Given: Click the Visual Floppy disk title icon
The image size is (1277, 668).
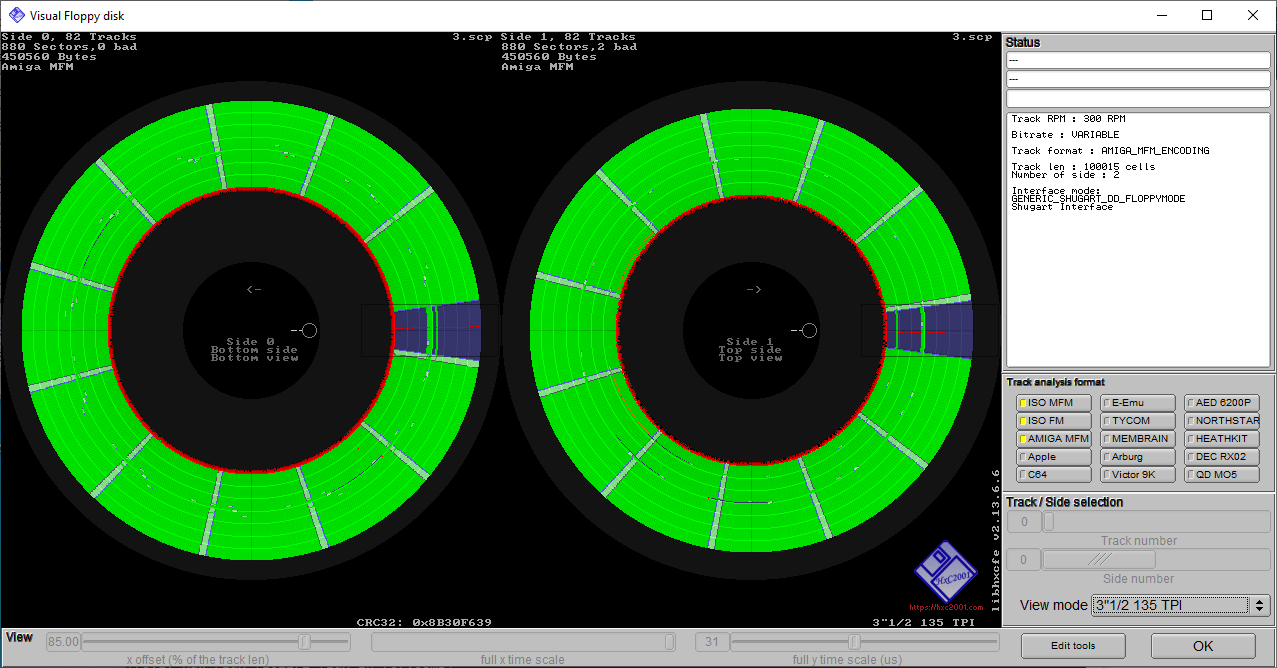Looking at the screenshot, I should click(x=17, y=15).
